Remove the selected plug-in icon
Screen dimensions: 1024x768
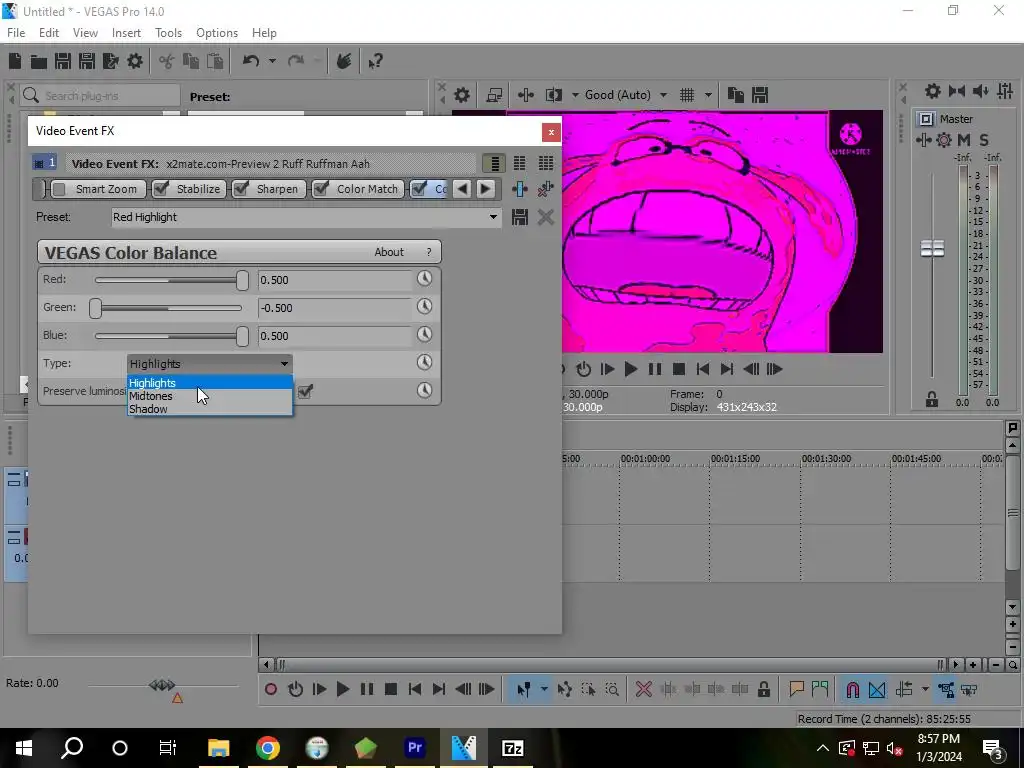(545, 189)
